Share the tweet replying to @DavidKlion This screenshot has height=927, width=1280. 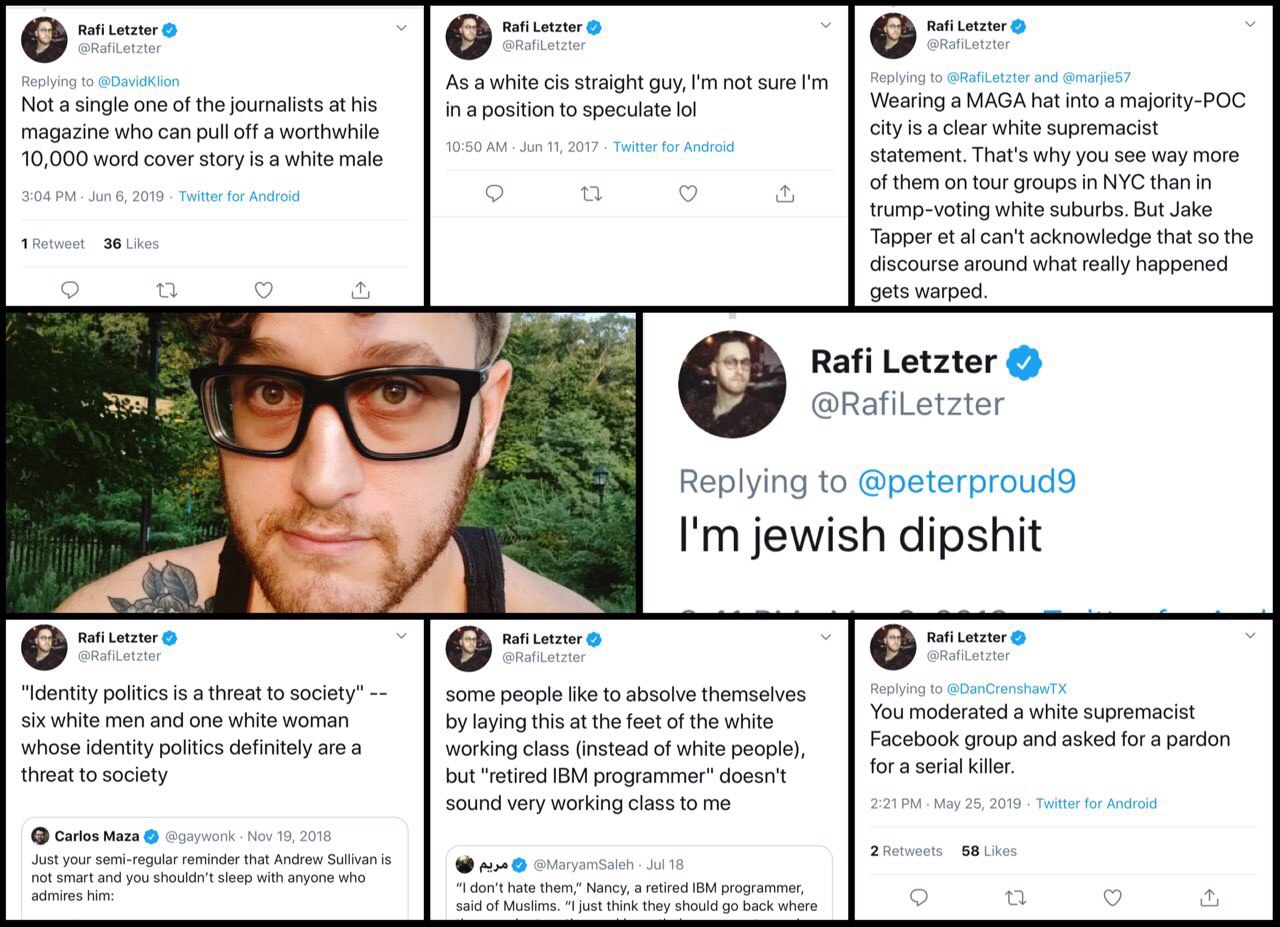point(361,290)
